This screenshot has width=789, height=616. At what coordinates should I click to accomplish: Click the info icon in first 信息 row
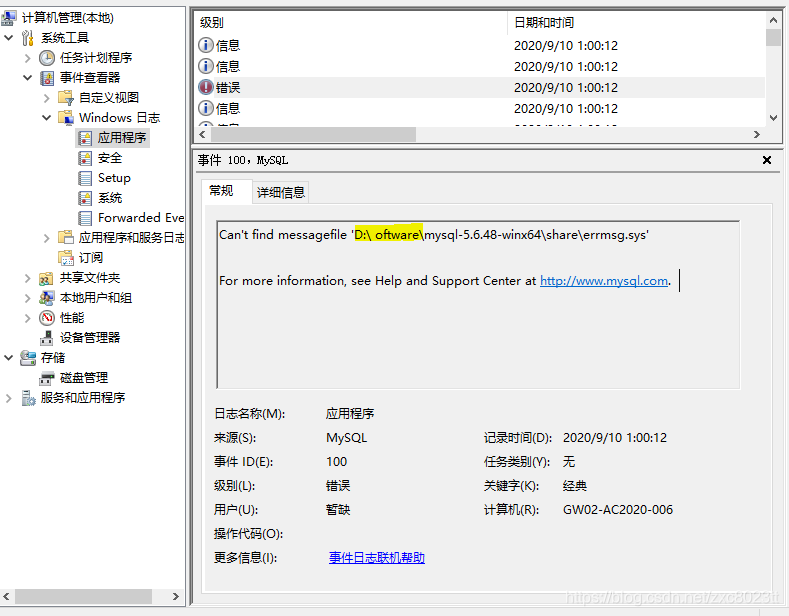click(205, 45)
